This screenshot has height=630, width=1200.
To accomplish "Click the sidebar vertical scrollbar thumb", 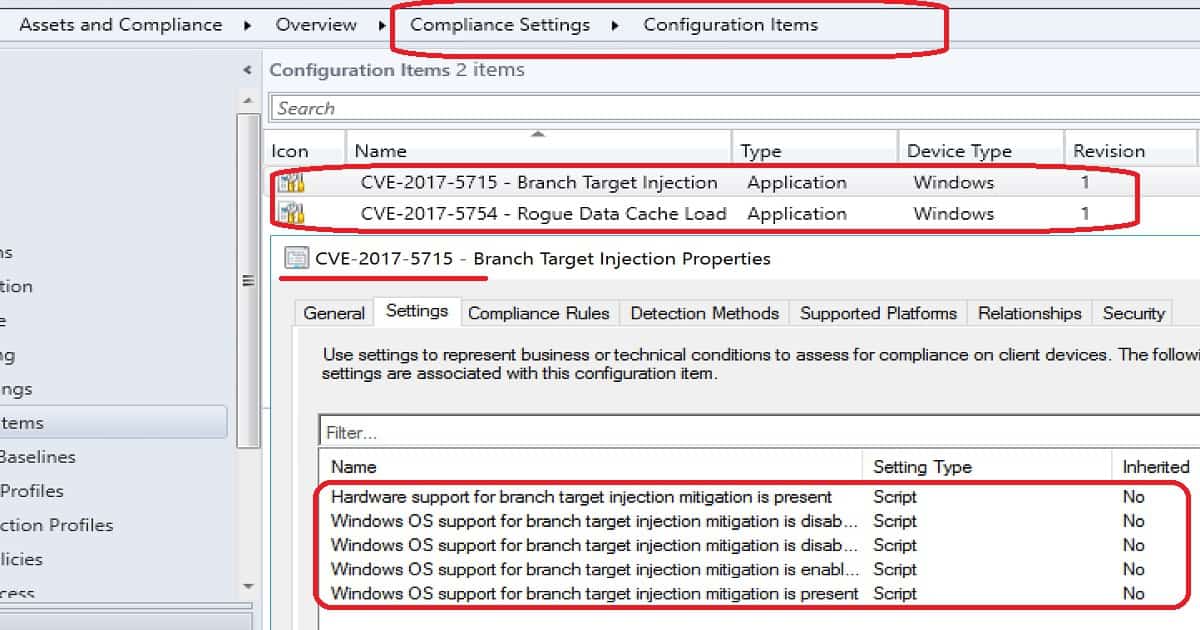I will tap(249, 280).
